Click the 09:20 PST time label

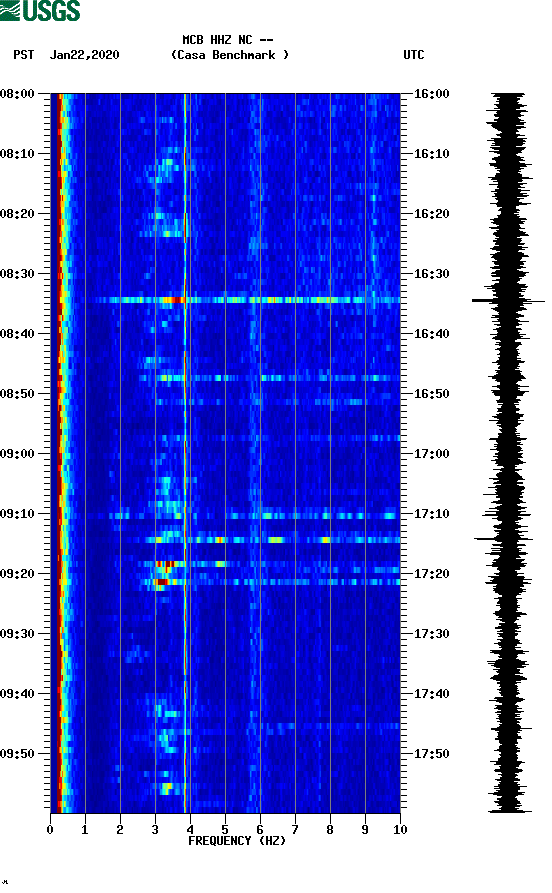(x=17, y=574)
